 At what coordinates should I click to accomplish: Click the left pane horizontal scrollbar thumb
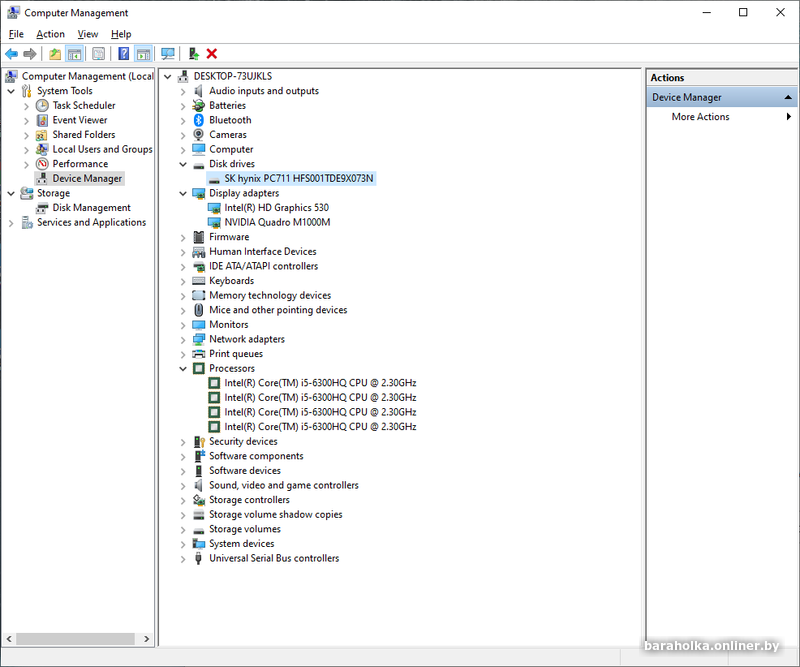point(76,638)
